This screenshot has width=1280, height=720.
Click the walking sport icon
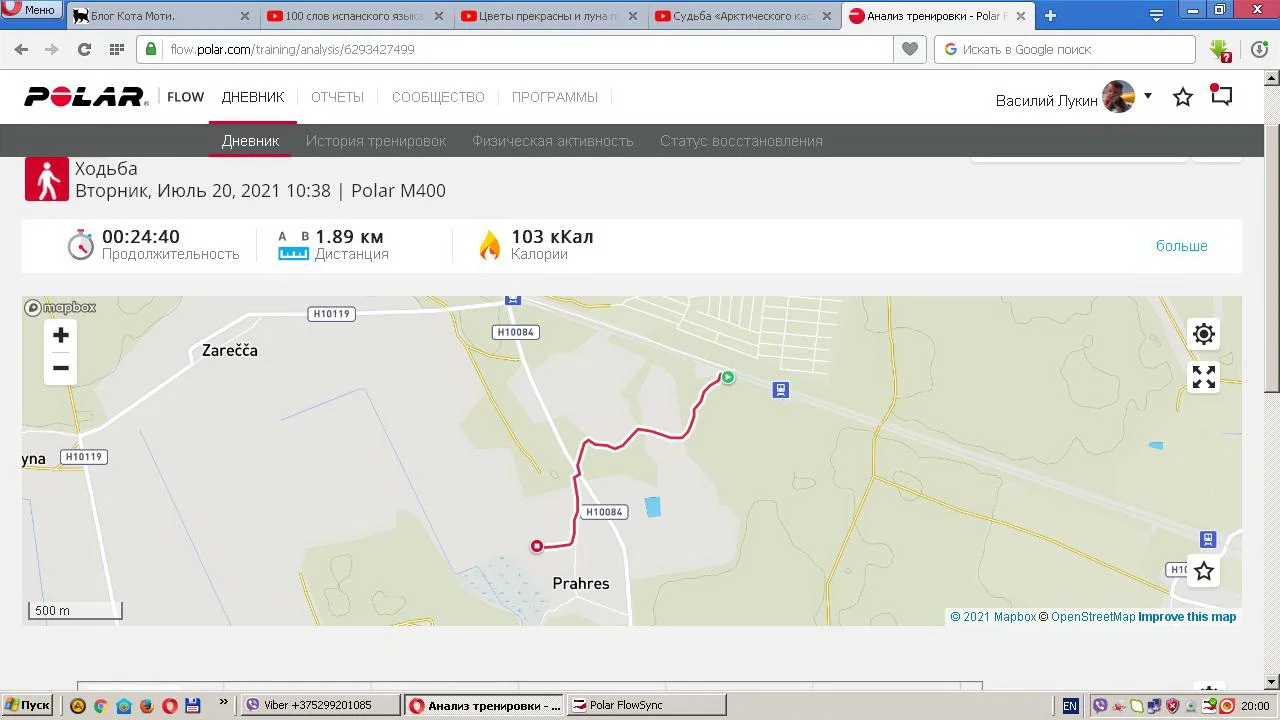click(x=47, y=180)
